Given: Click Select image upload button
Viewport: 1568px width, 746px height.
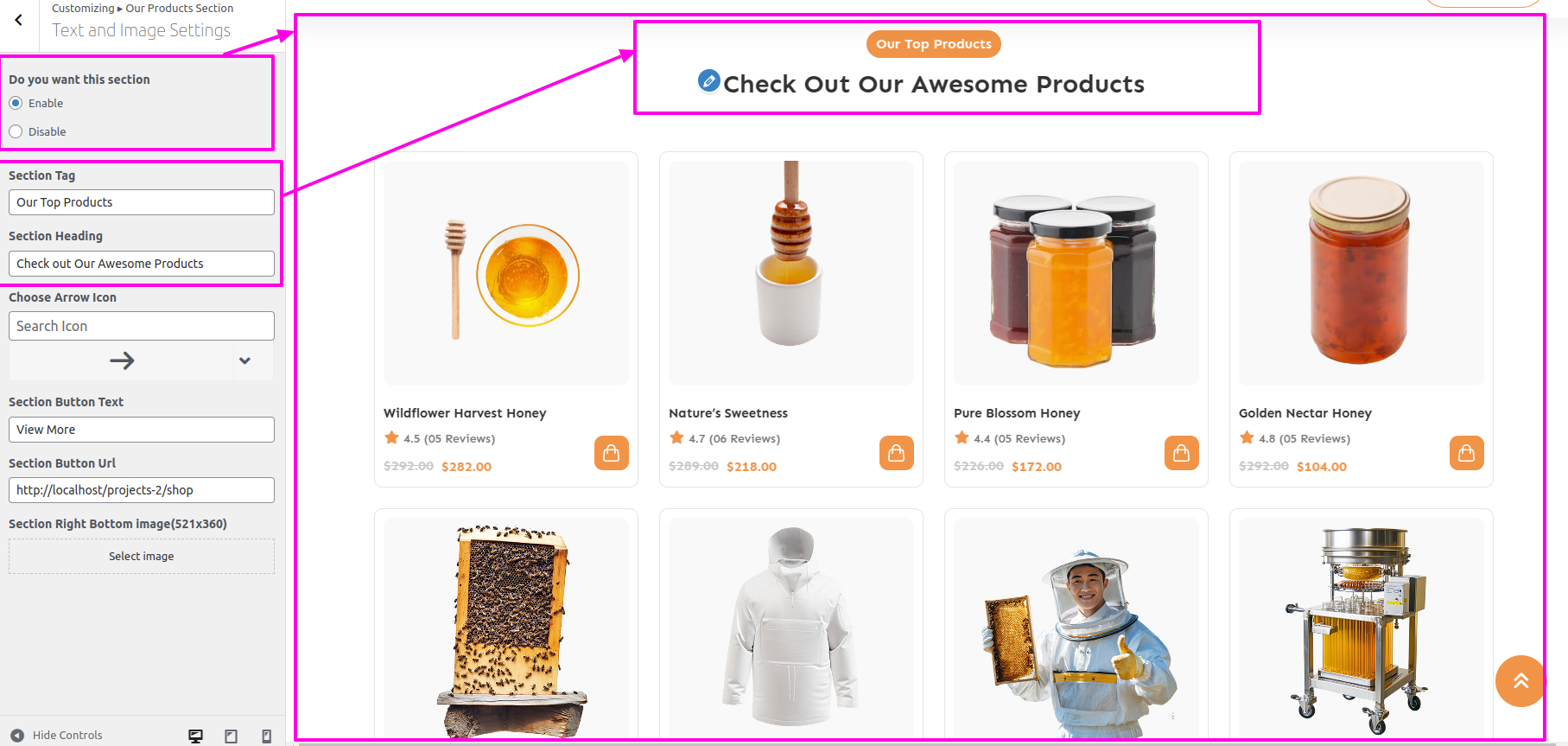Looking at the screenshot, I should pos(142,557).
